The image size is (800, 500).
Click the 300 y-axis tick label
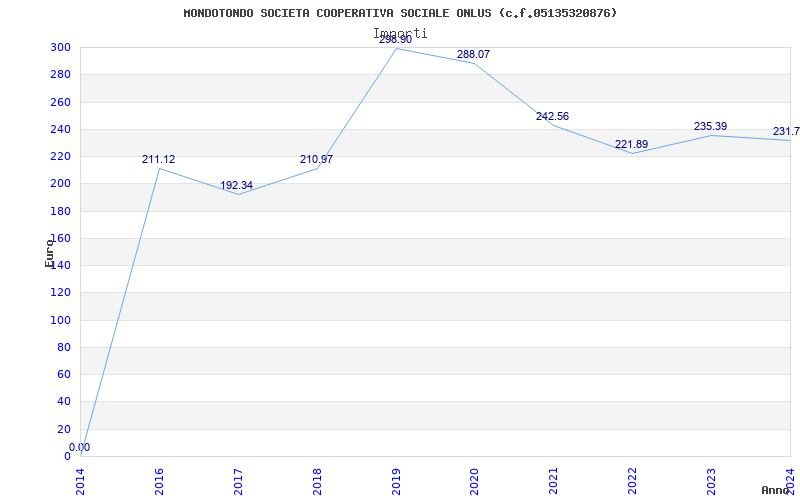tap(60, 47)
